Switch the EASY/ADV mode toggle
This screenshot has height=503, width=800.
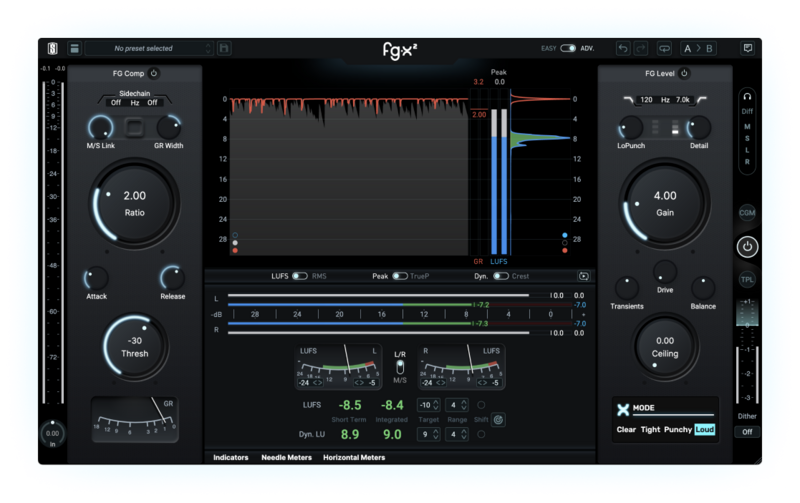568,48
